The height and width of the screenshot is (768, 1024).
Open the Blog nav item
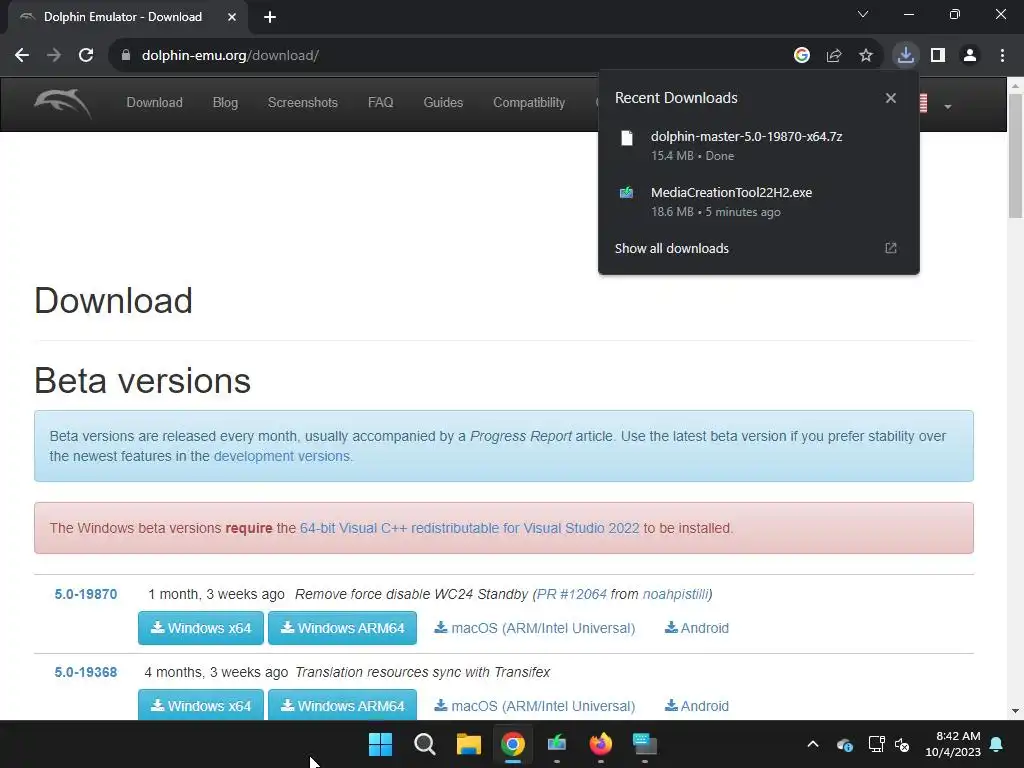225,103
